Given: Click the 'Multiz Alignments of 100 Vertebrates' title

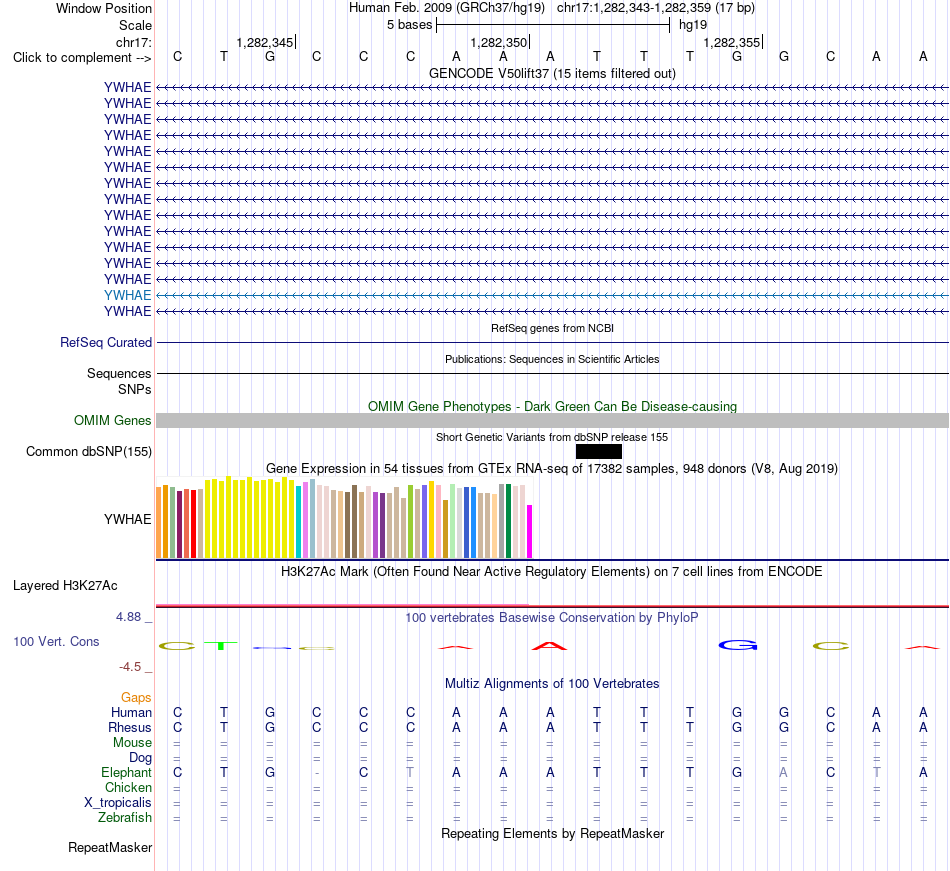Looking at the screenshot, I should pyautogui.click(x=552, y=684).
